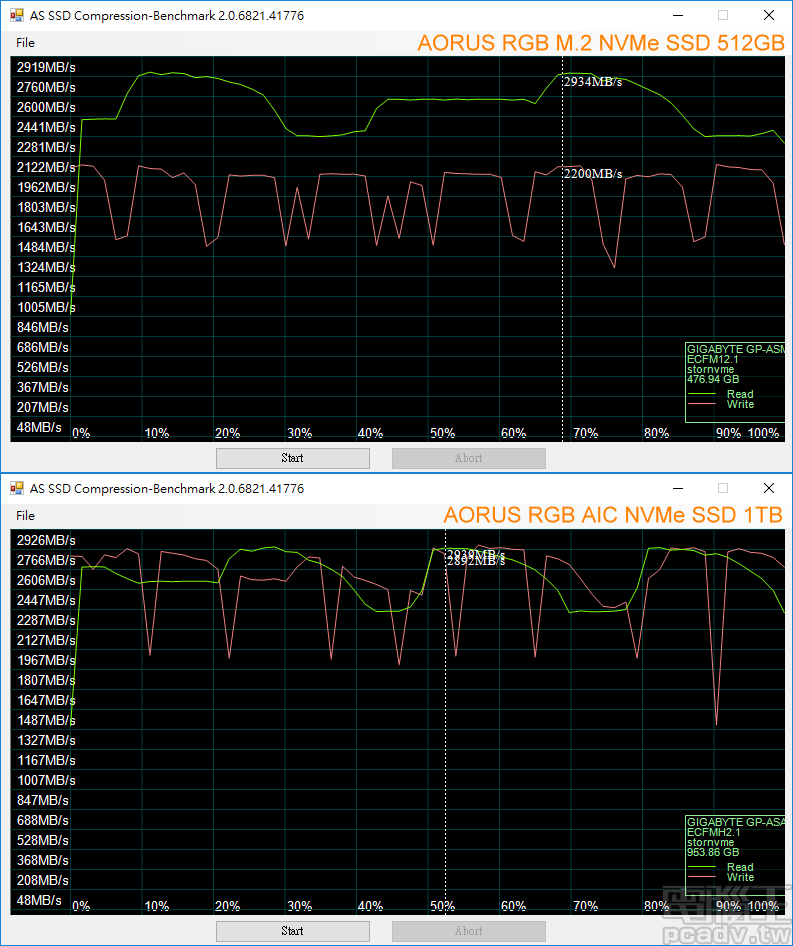Click app icon in bottom window title bar
This screenshot has width=793, height=946.
coord(16,488)
